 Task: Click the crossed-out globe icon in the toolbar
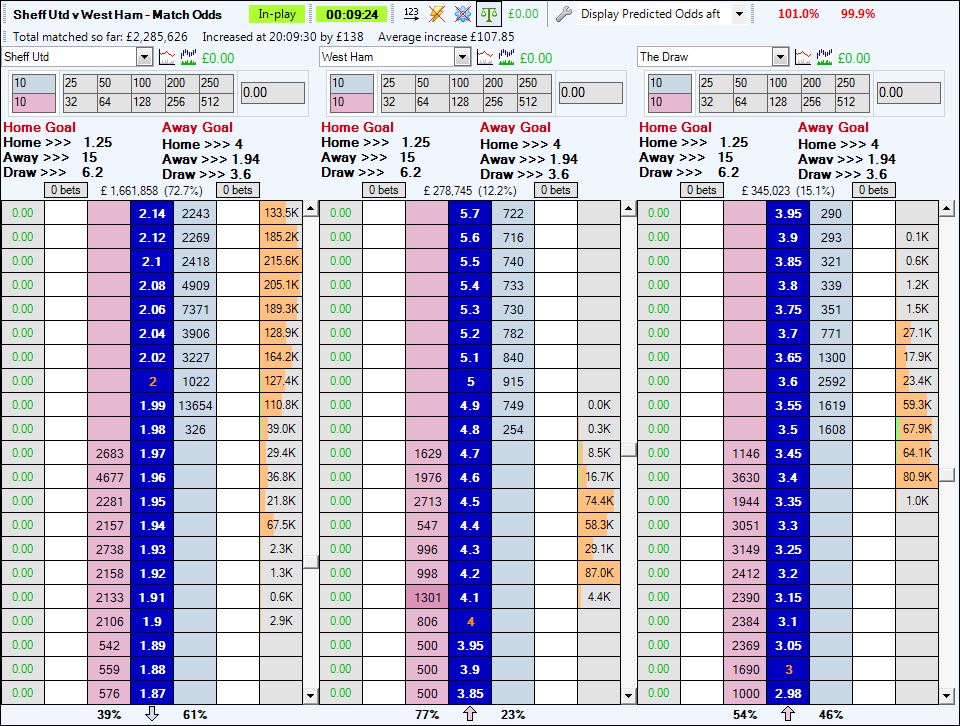tap(461, 14)
